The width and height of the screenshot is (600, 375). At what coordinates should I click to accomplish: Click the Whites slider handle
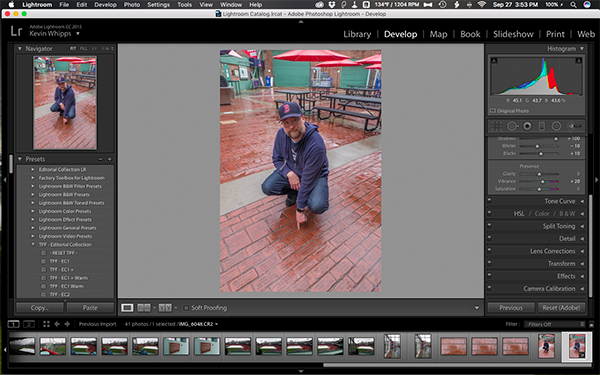[x=537, y=146]
